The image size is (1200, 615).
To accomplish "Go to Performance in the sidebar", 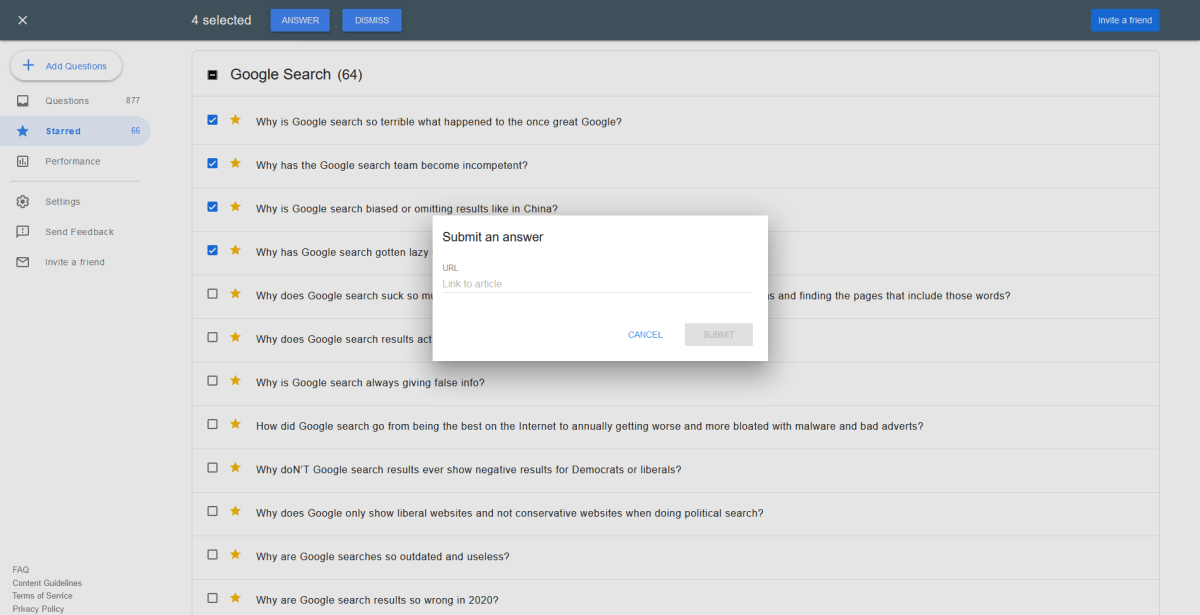I will (x=75, y=161).
